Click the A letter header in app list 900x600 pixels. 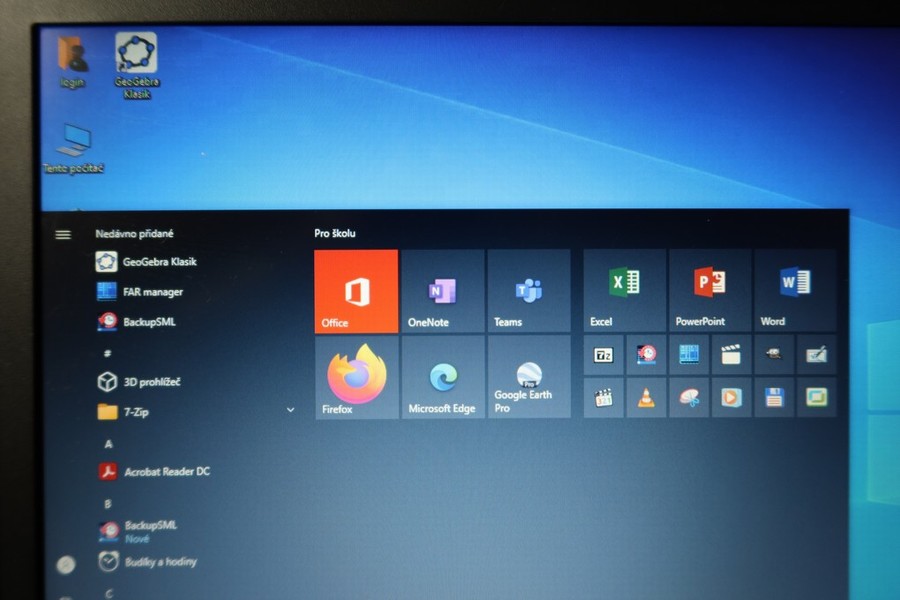pos(108,444)
